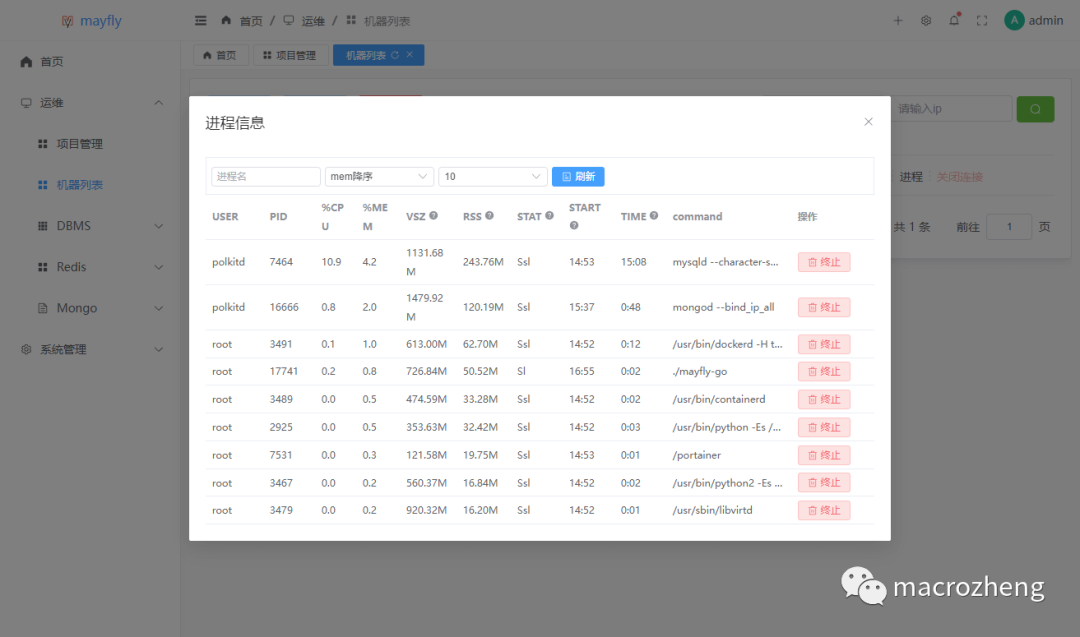Click the 关闭连接 link
The height and width of the screenshot is (637, 1080).
click(x=958, y=176)
